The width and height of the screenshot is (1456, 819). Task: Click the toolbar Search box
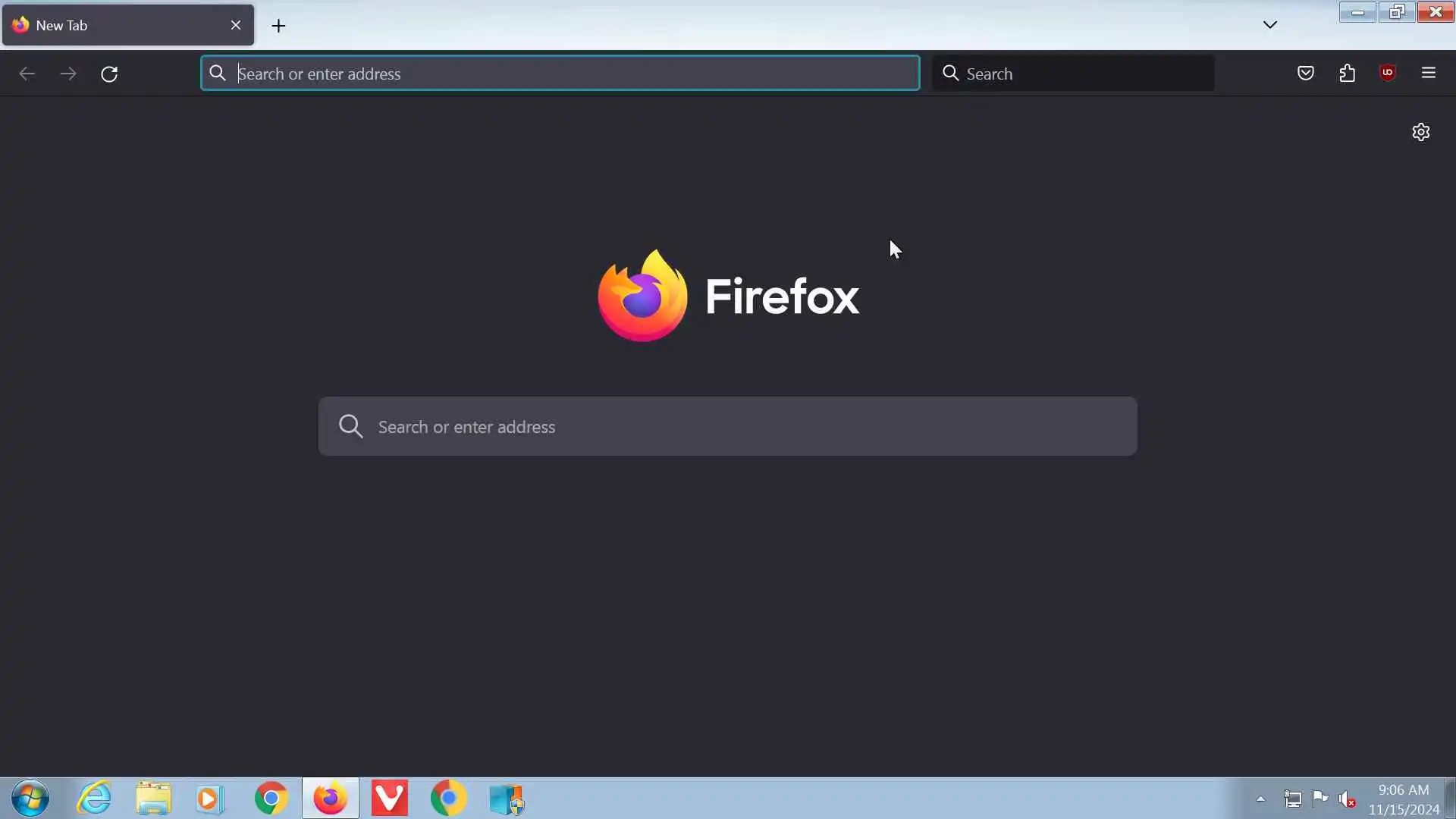click(1077, 74)
